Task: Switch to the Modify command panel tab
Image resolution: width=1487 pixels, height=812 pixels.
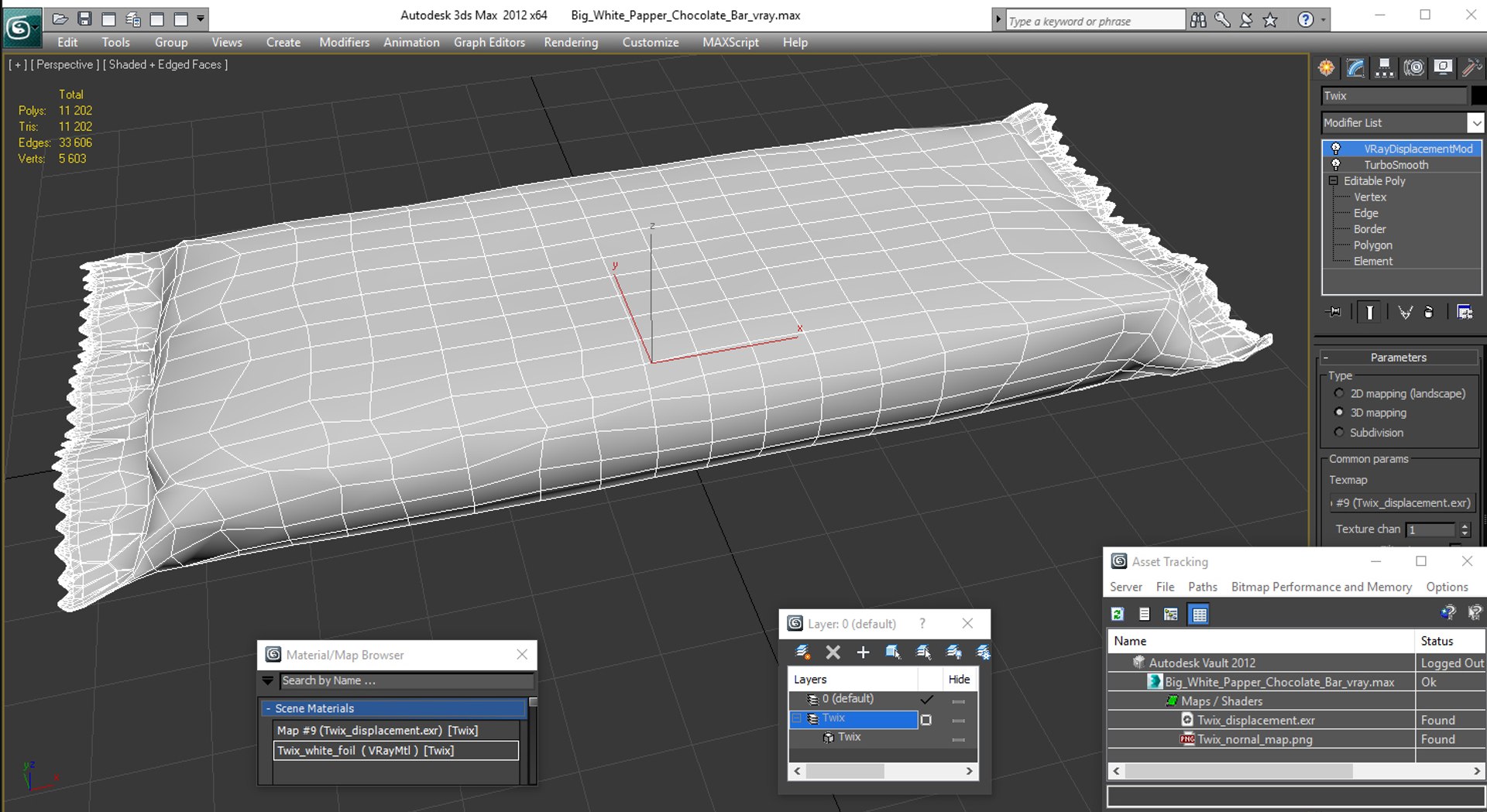Action: (x=1355, y=68)
